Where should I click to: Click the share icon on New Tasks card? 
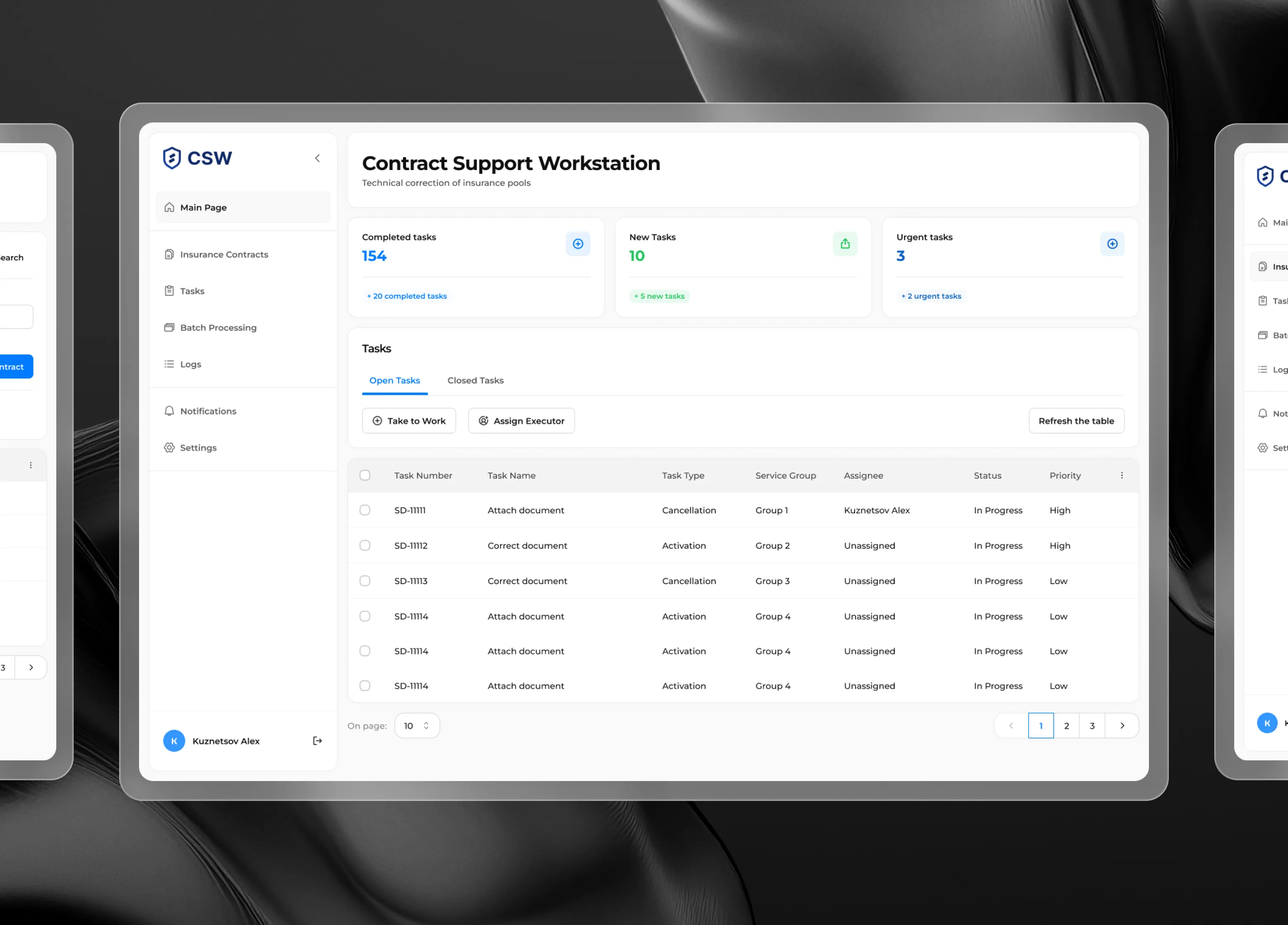[845, 244]
